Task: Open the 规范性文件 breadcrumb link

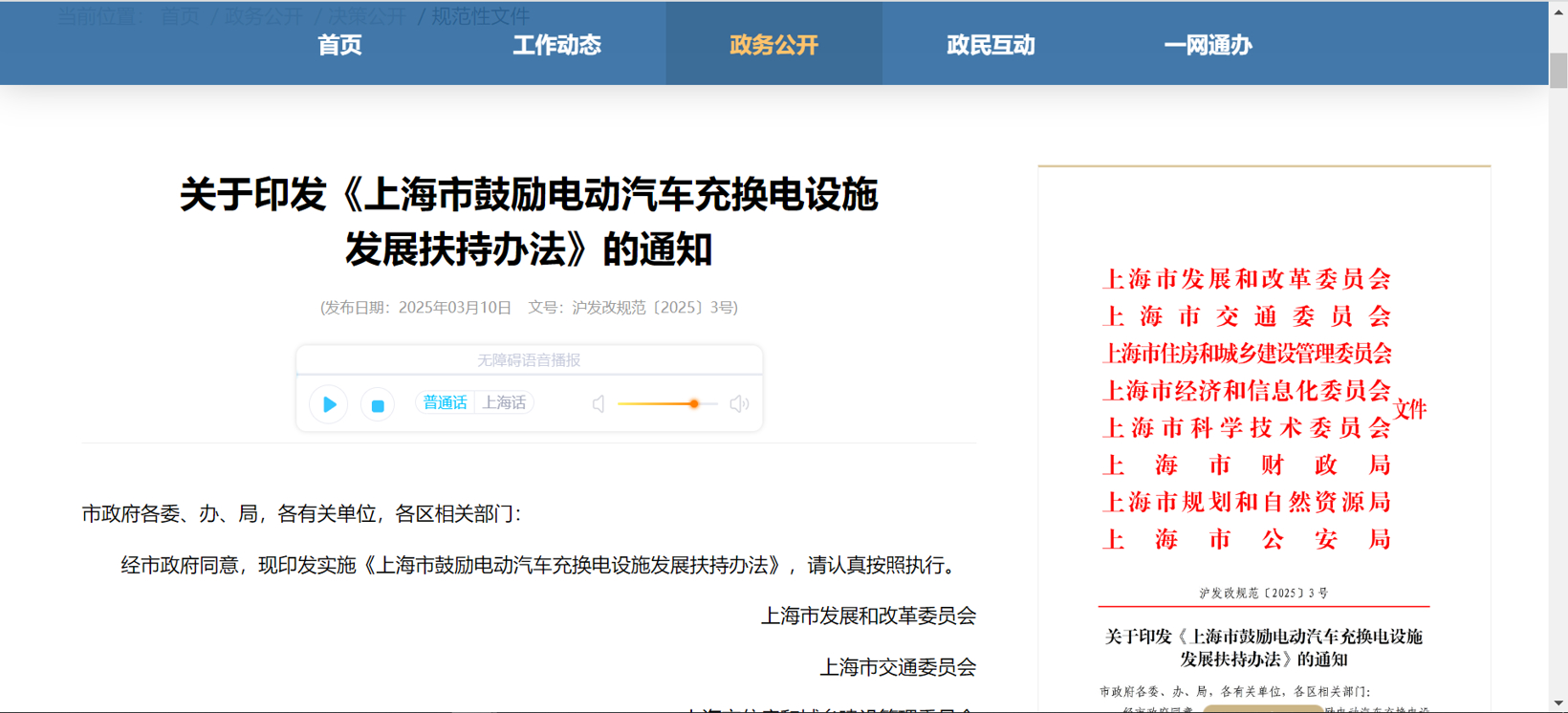Action: (480, 16)
